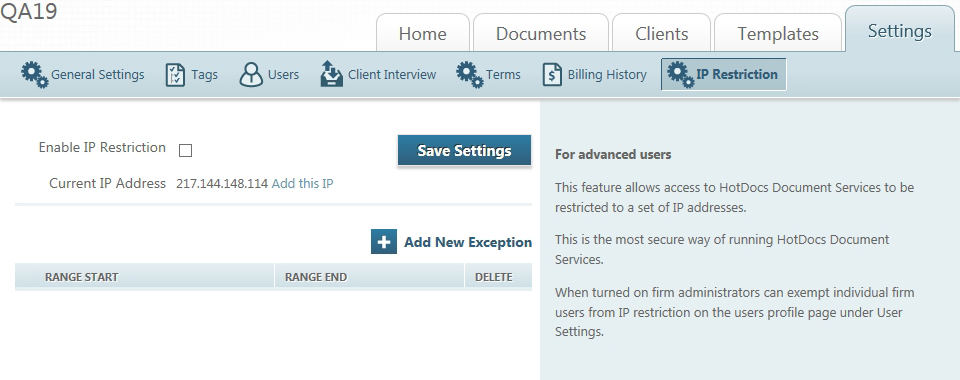Screen dimensions: 960x380
Task: Click the Client Interview download icon
Action: (331, 74)
